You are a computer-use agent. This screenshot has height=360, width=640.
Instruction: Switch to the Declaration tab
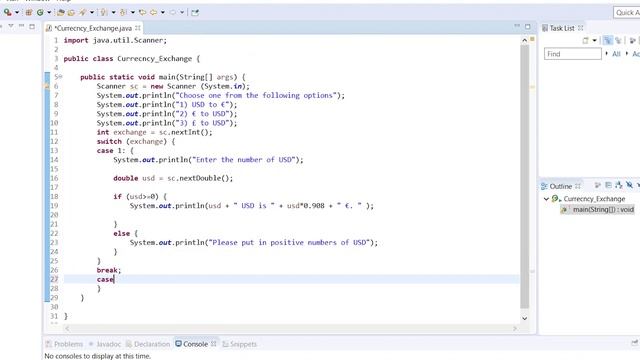click(x=148, y=344)
